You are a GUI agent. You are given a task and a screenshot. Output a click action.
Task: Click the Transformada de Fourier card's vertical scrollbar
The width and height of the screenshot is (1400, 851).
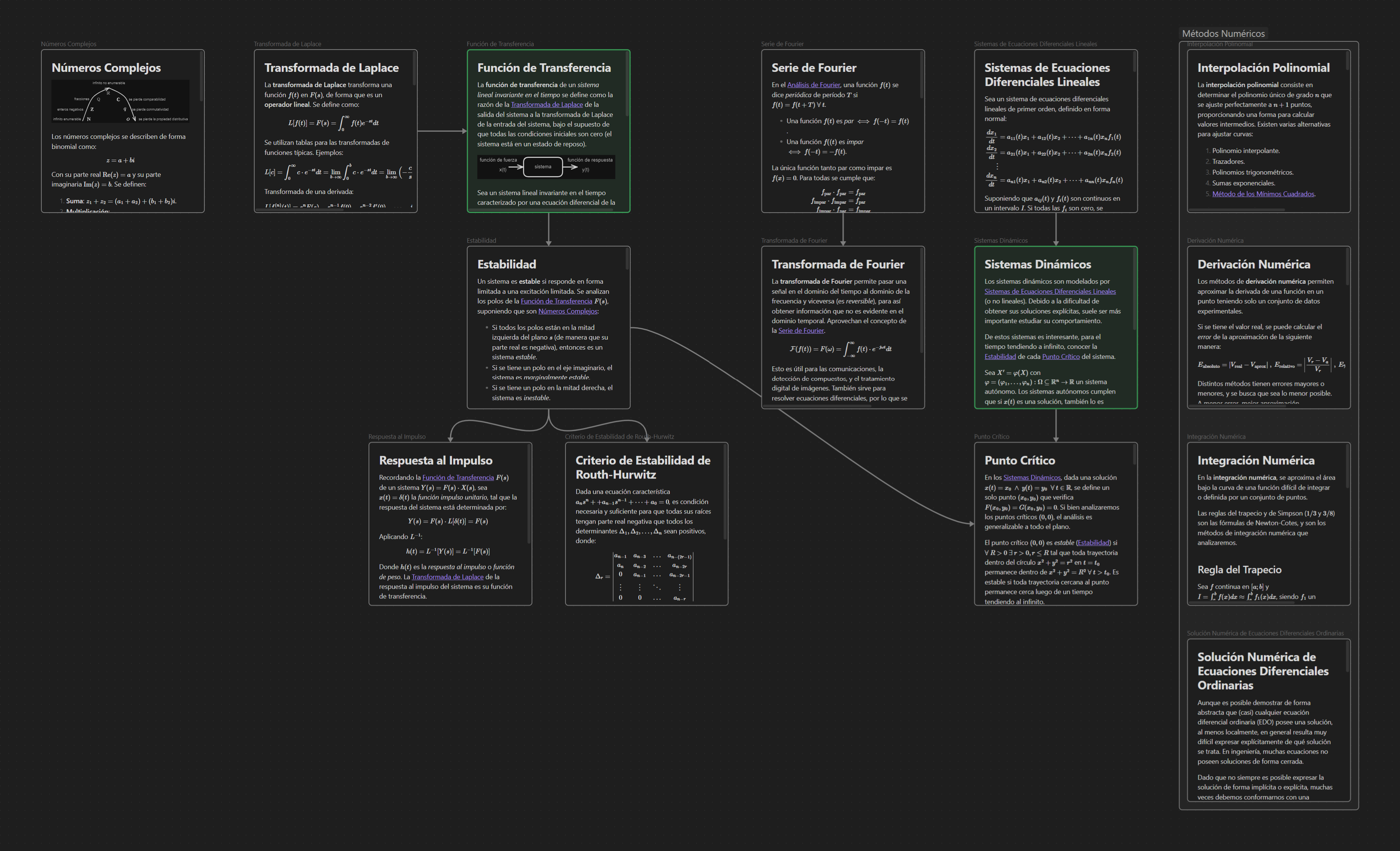[922, 301]
